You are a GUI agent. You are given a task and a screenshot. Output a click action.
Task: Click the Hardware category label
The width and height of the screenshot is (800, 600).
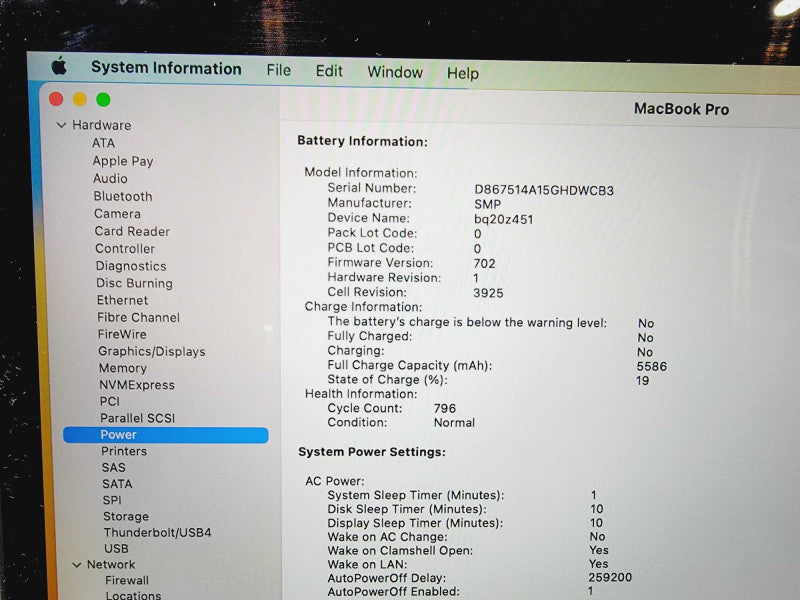(x=102, y=125)
